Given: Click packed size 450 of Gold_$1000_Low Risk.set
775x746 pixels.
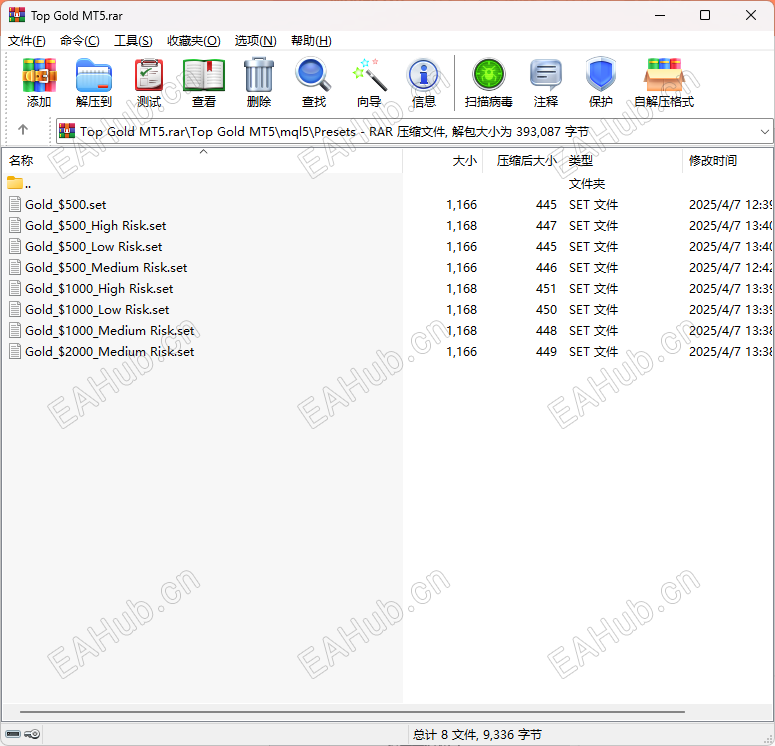Looking at the screenshot, I should pyautogui.click(x=546, y=309).
